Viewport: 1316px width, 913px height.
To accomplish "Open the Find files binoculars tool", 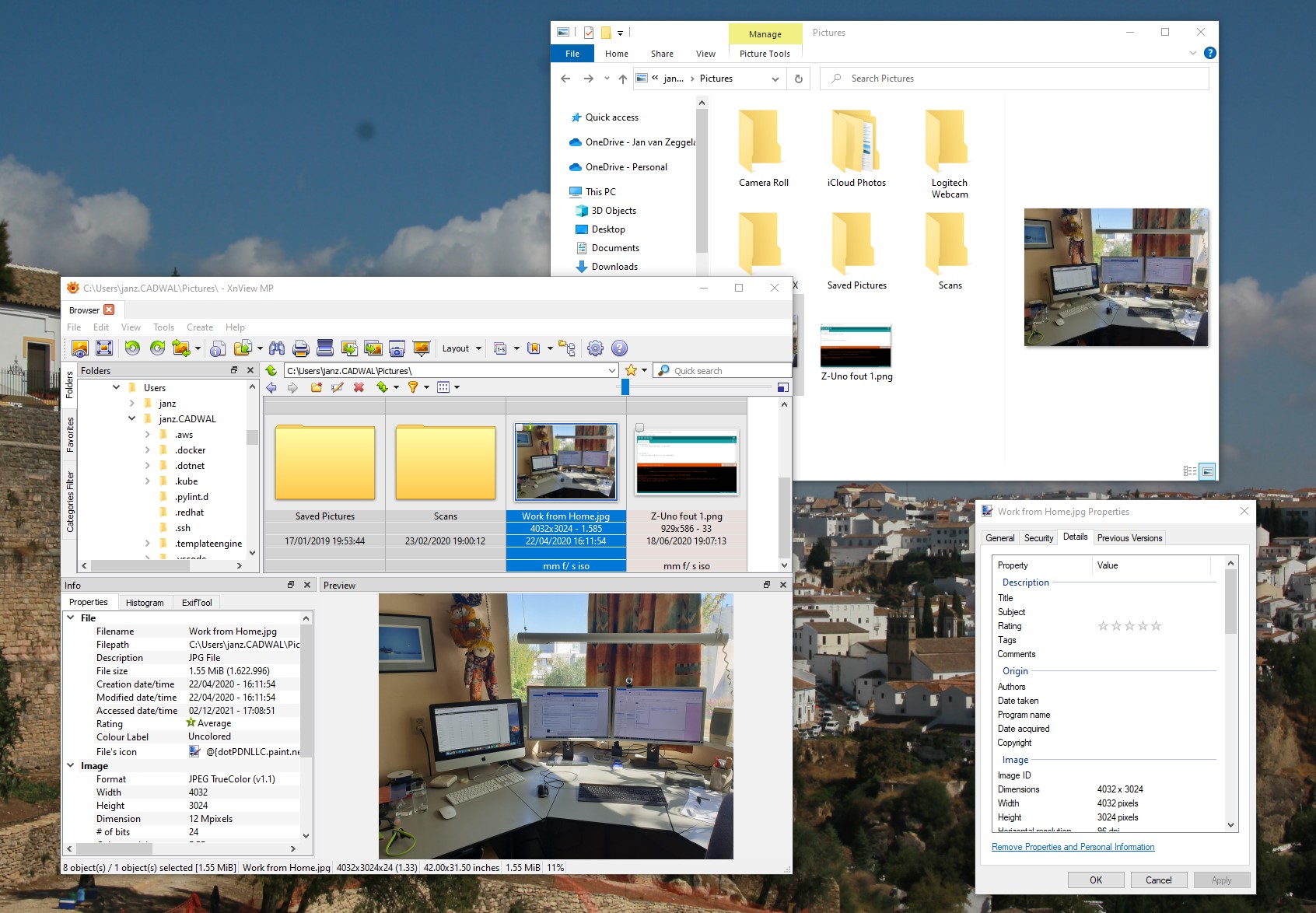I will pyautogui.click(x=277, y=348).
